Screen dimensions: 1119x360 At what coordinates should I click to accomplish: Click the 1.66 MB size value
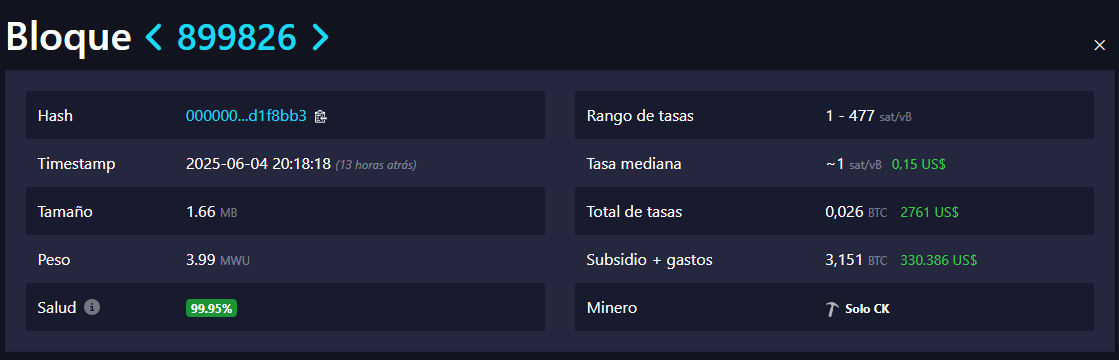(211, 212)
